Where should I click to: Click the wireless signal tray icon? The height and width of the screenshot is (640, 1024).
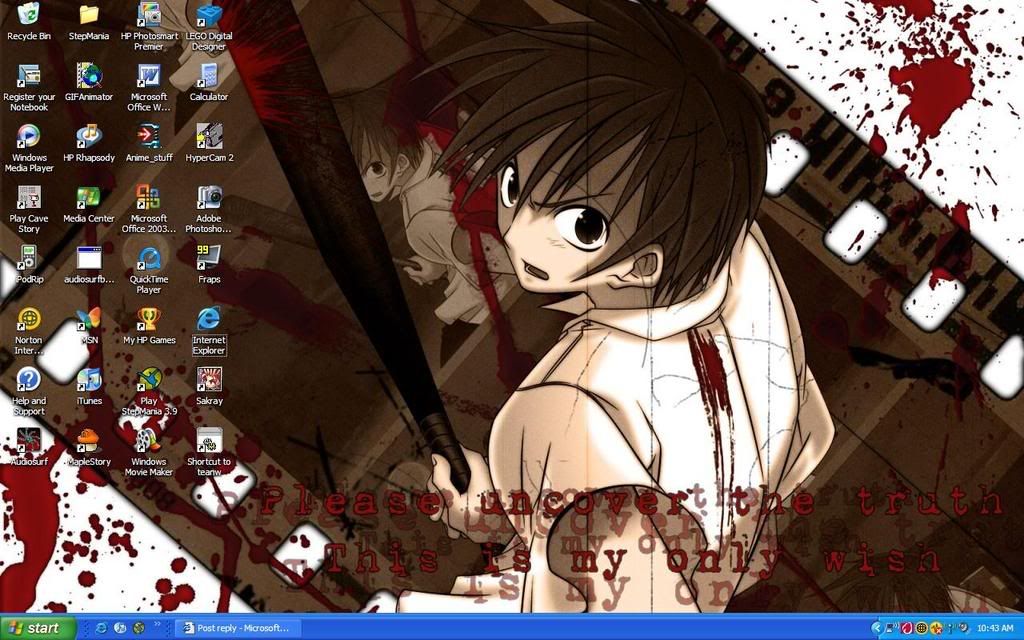950,628
